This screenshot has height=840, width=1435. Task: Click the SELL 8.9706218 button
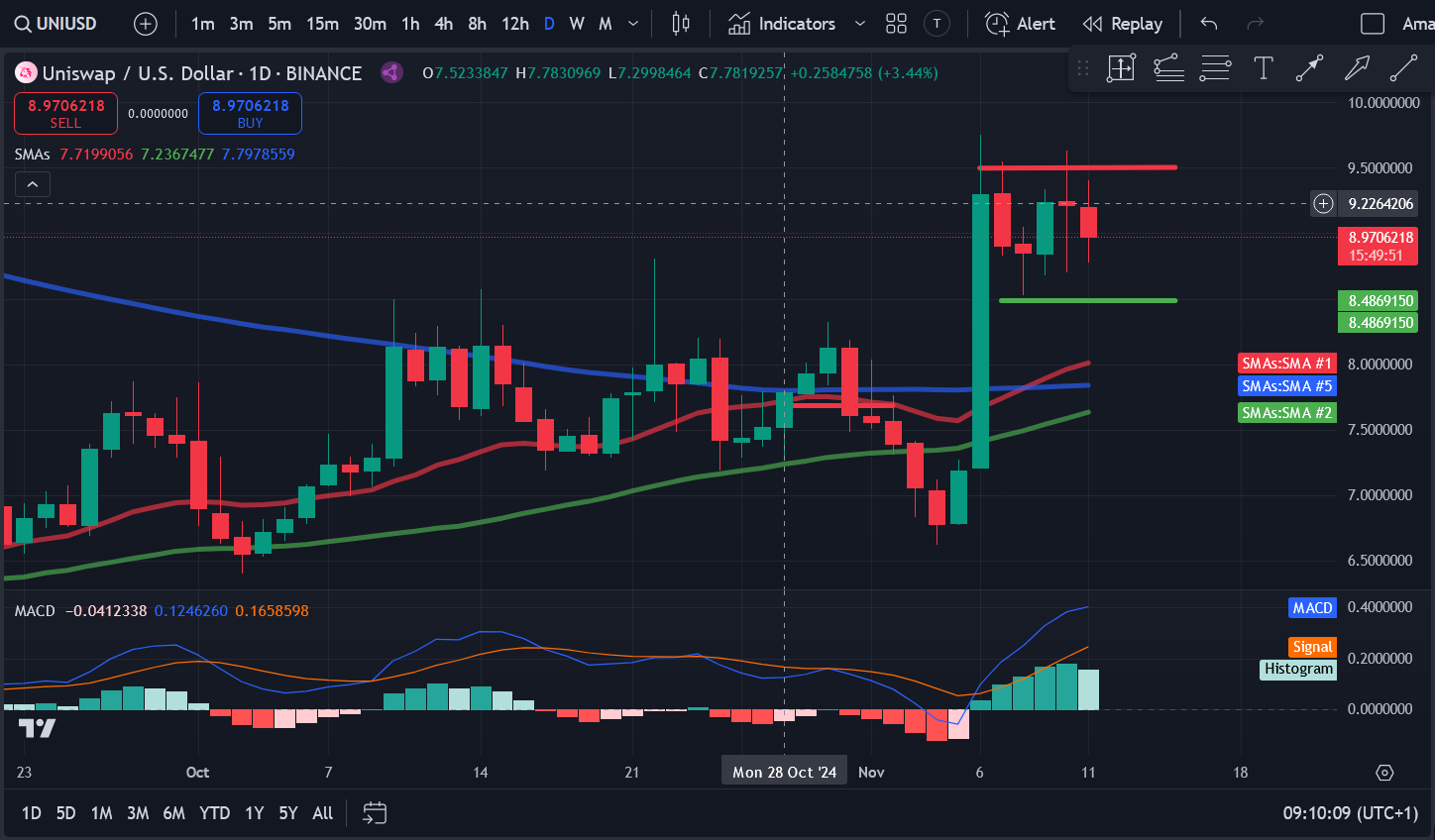click(x=66, y=114)
